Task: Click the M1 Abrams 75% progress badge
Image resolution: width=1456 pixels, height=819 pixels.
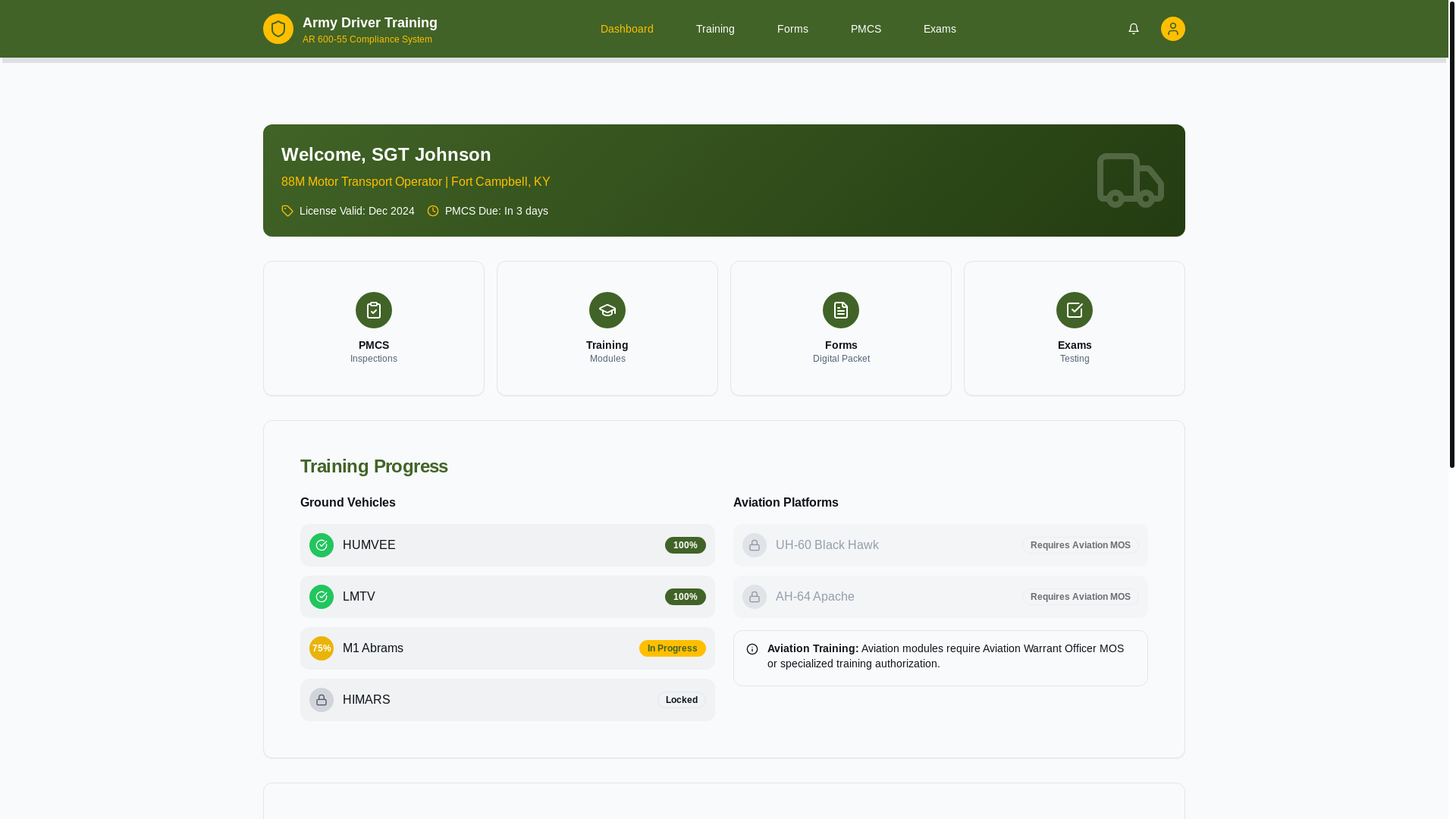Action: click(322, 648)
